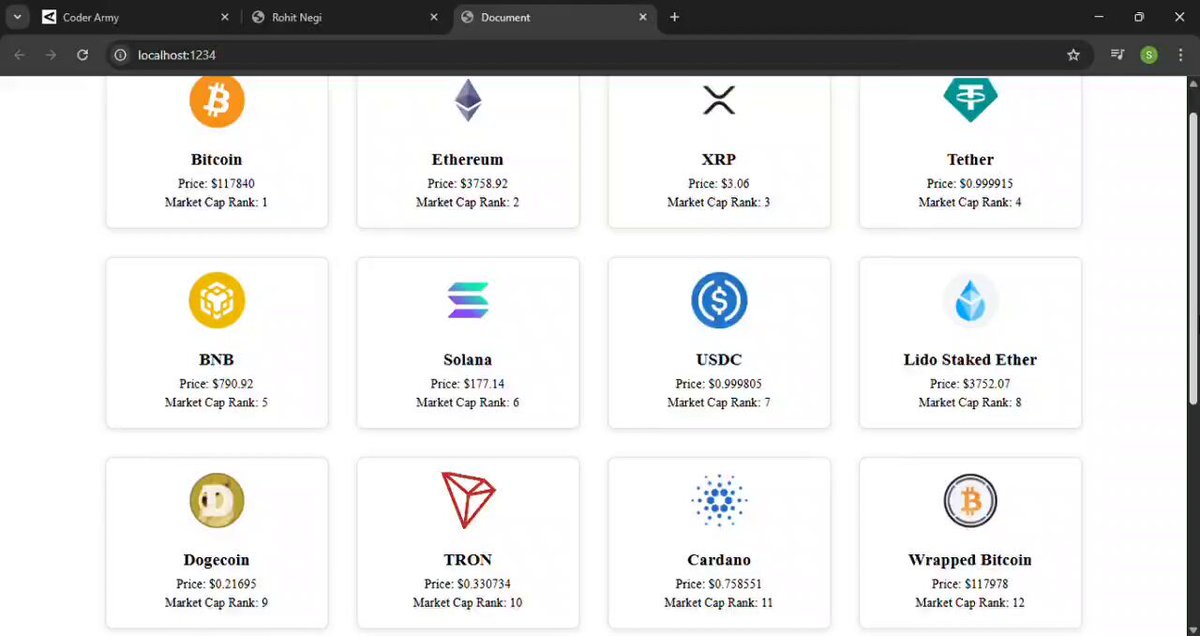Click the TRON name heading

click(468, 560)
